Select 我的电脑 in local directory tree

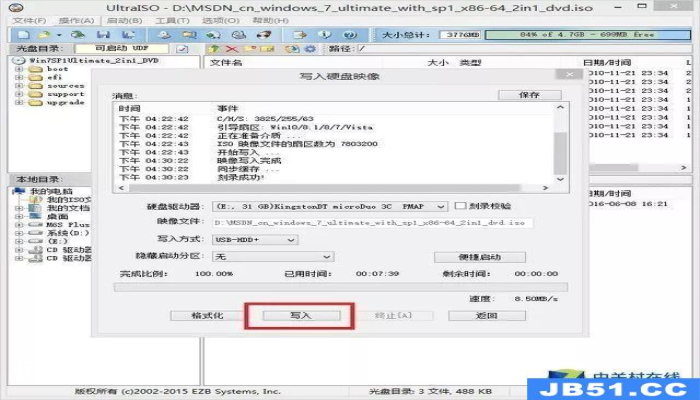[51, 192]
